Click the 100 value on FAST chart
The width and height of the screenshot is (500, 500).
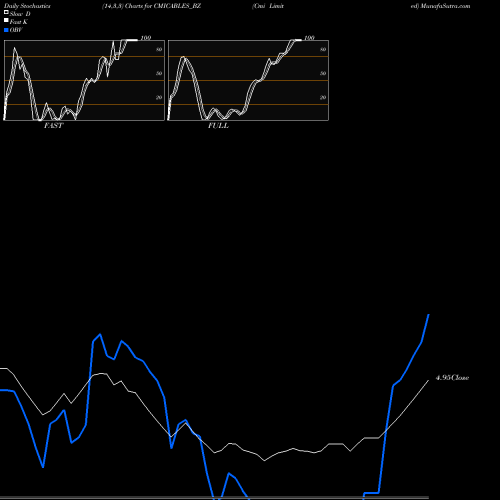click(146, 38)
